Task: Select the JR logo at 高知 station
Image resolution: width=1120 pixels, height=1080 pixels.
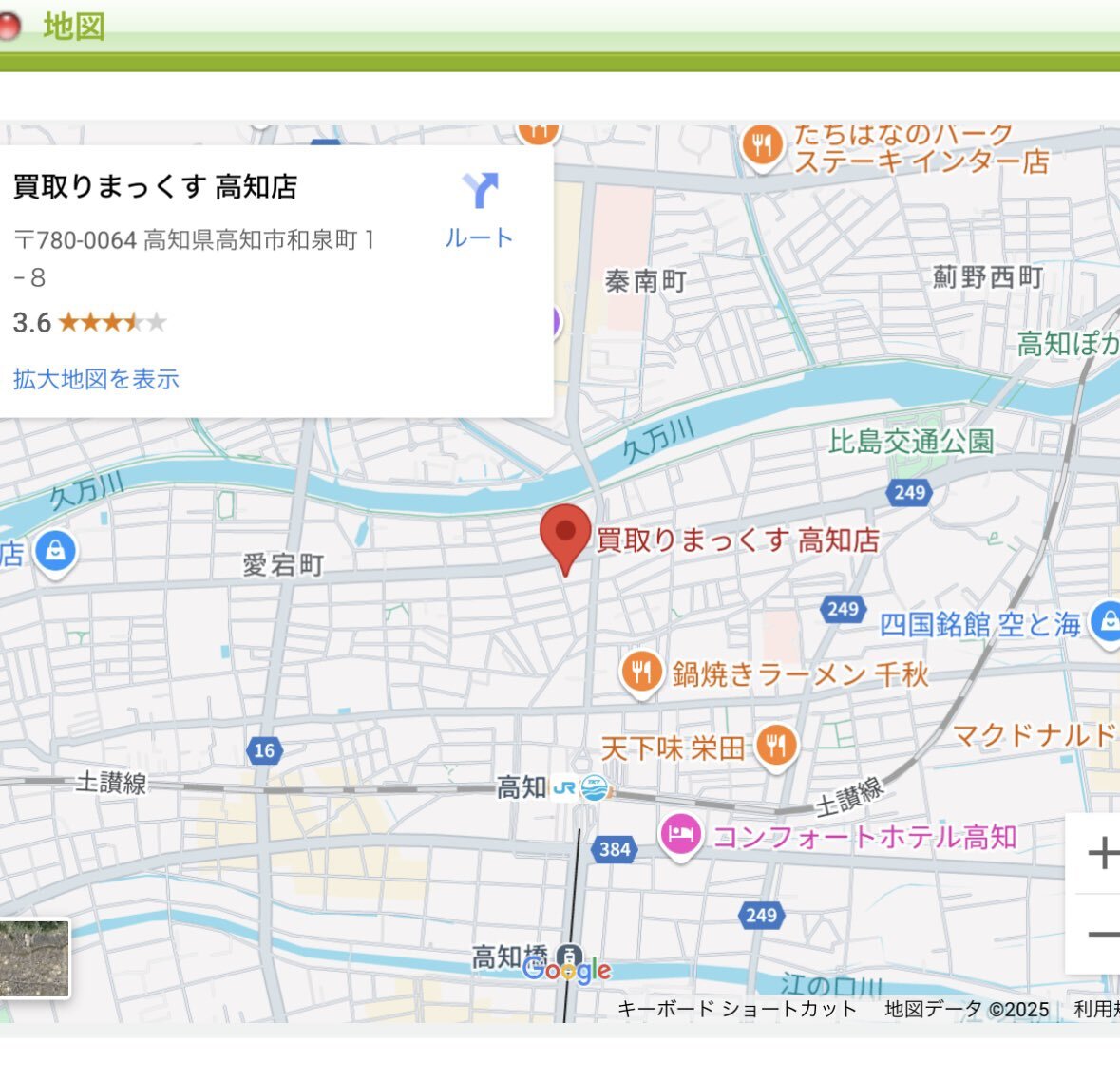Action: click(564, 787)
